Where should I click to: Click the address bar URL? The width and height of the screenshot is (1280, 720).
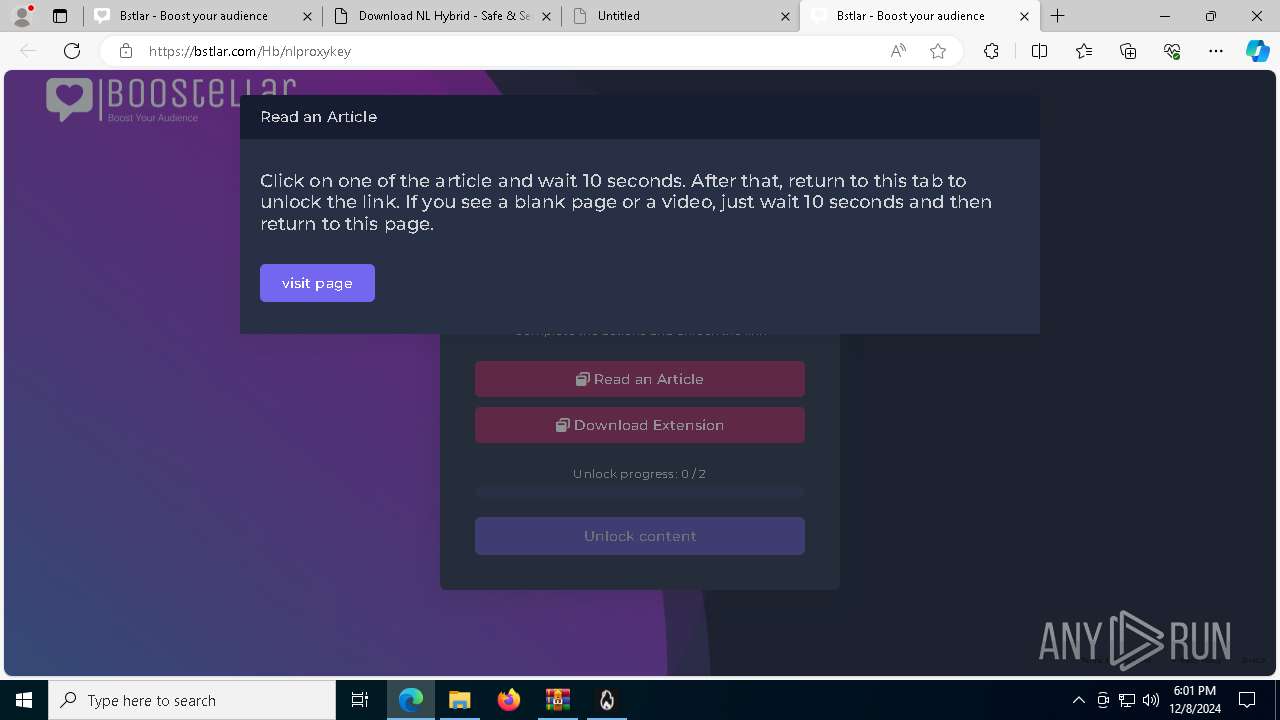pos(250,51)
